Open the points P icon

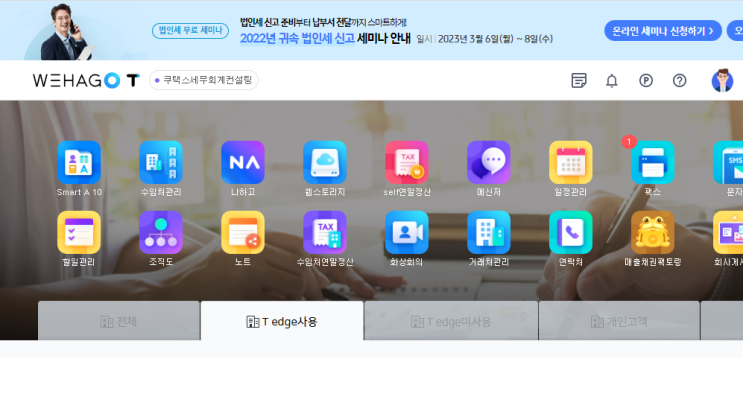click(x=646, y=81)
